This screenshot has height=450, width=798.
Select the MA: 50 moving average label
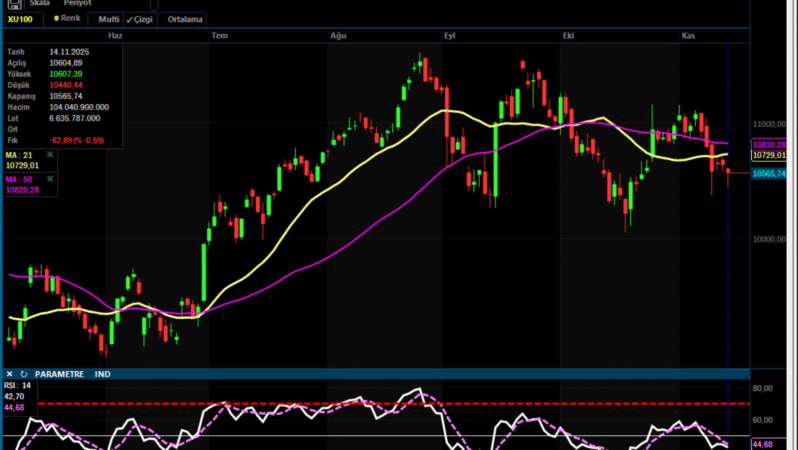21,178
